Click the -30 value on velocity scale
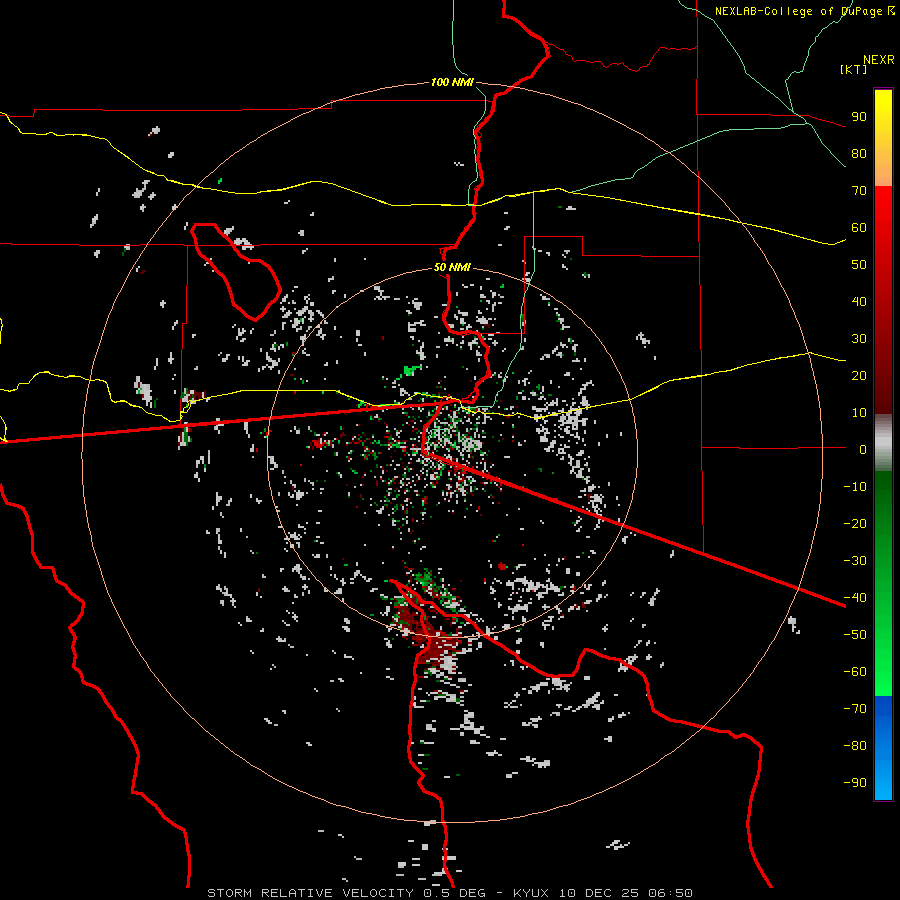 click(855, 561)
